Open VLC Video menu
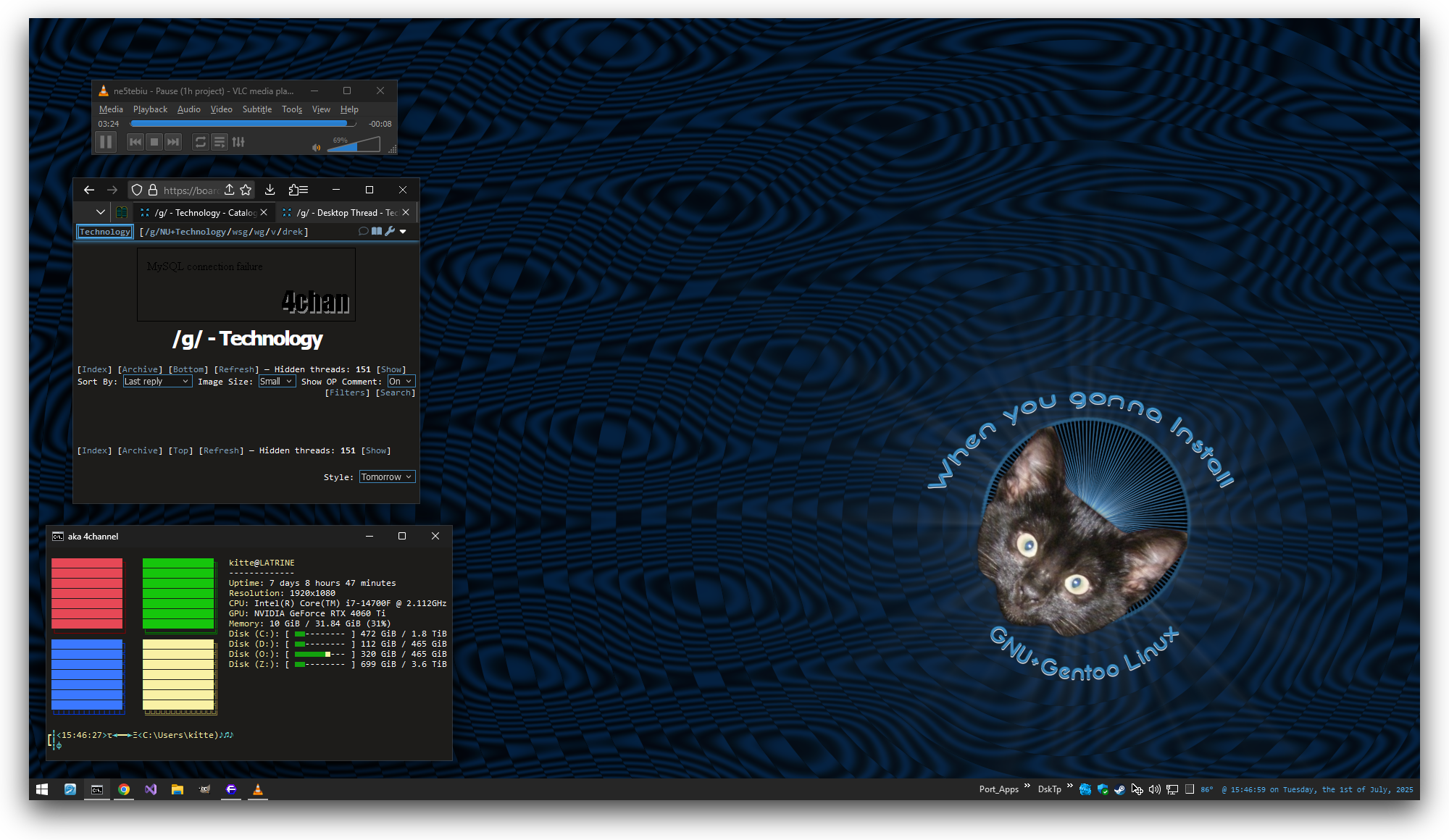This screenshot has height=840, width=1449. pos(221,109)
